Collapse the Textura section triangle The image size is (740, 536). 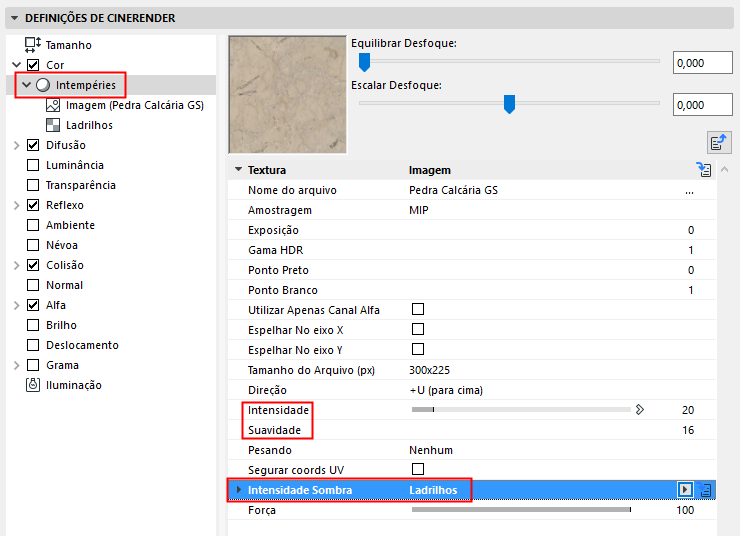(238, 169)
